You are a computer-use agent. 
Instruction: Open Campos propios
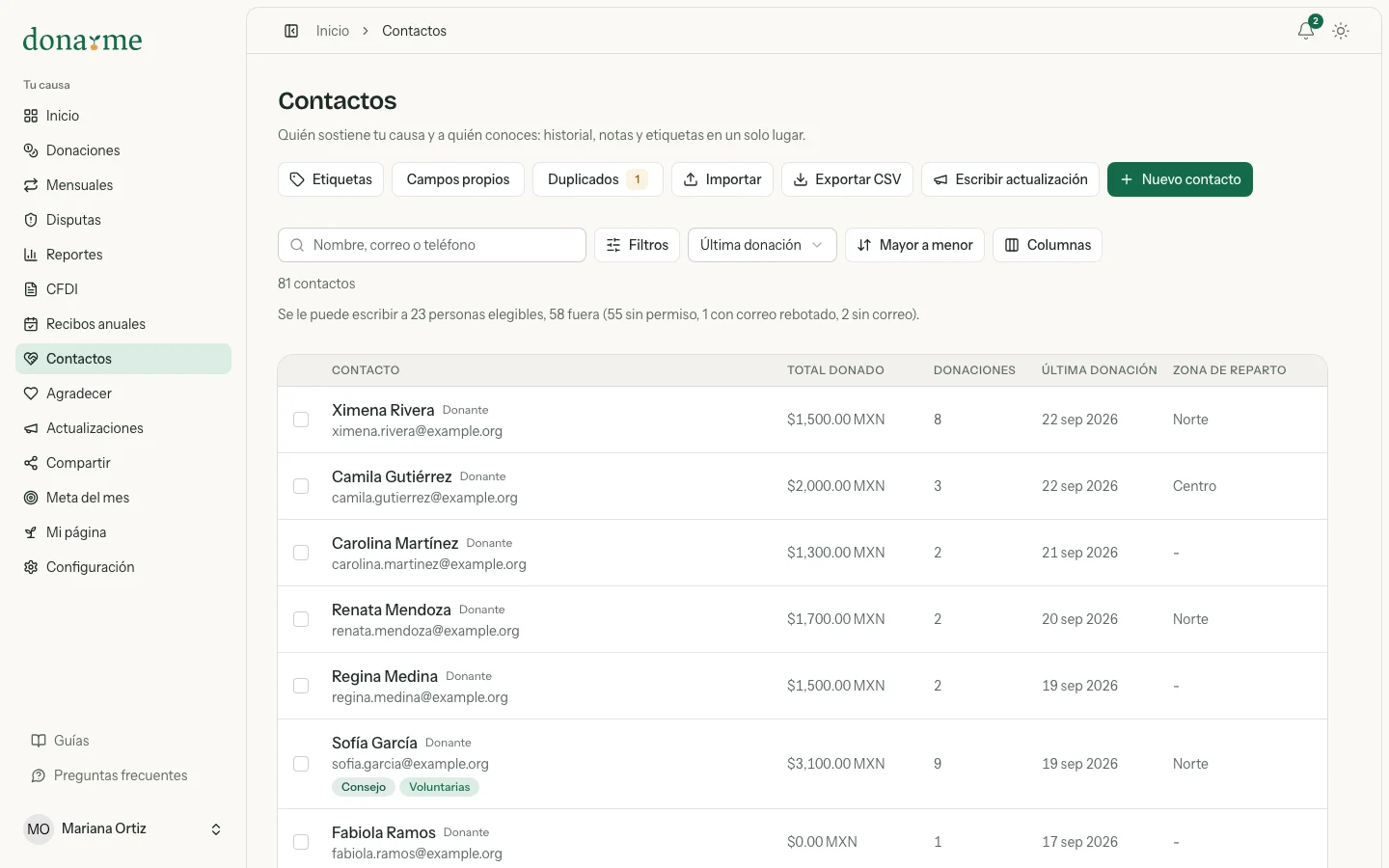click(x=458, y=179)
